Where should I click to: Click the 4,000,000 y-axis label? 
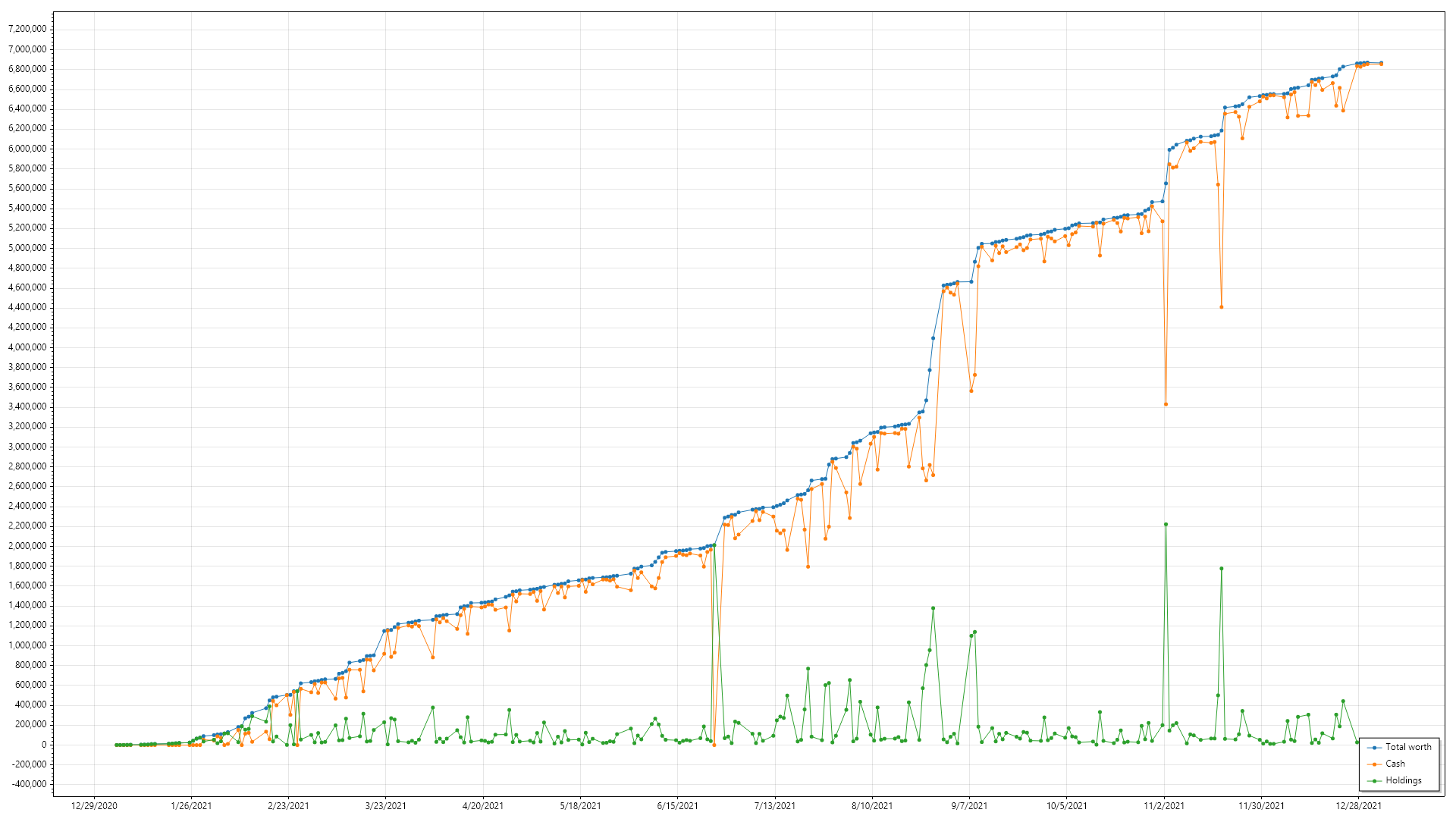pos(27,347)
